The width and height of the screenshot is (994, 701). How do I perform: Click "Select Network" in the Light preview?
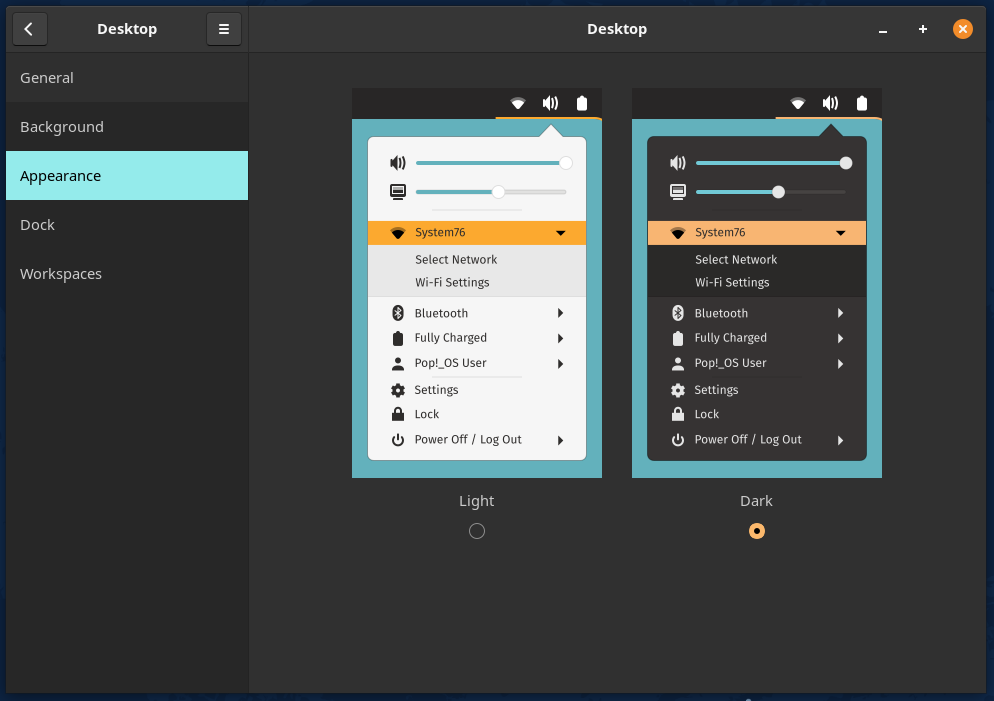click(x=456, y=260)
